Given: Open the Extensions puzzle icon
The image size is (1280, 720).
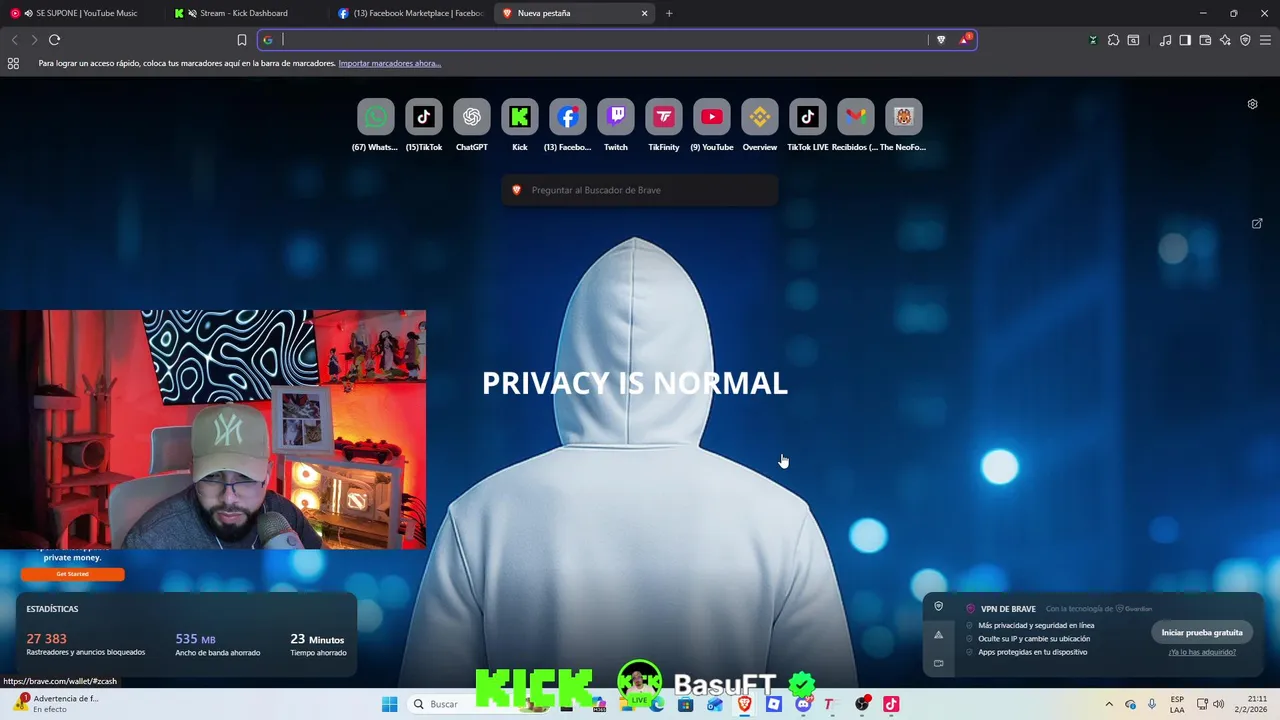Looking at the screenshot, I should [x=1113, y=40].
